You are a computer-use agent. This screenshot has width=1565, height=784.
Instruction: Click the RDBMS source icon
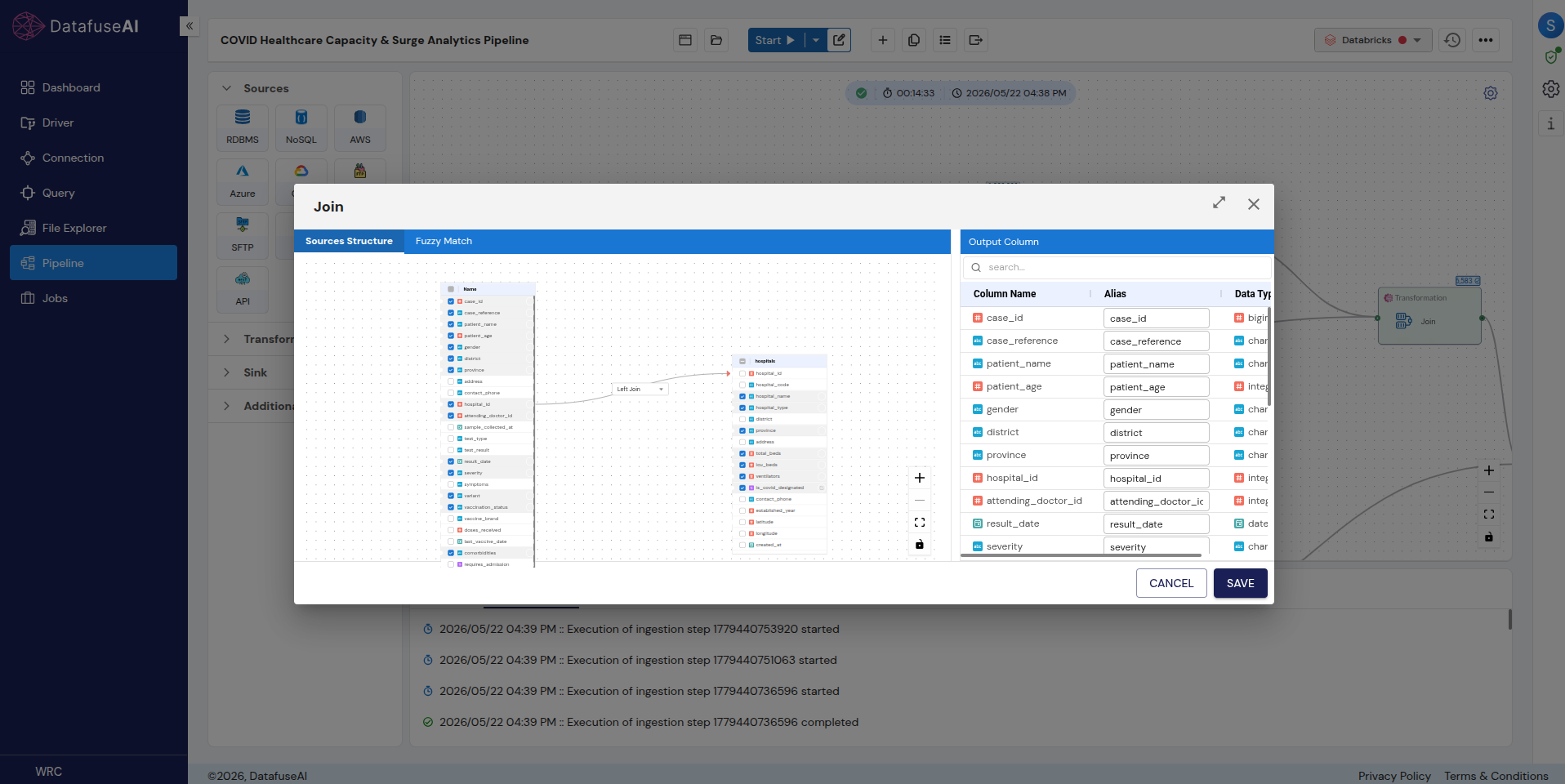(243, 127)
